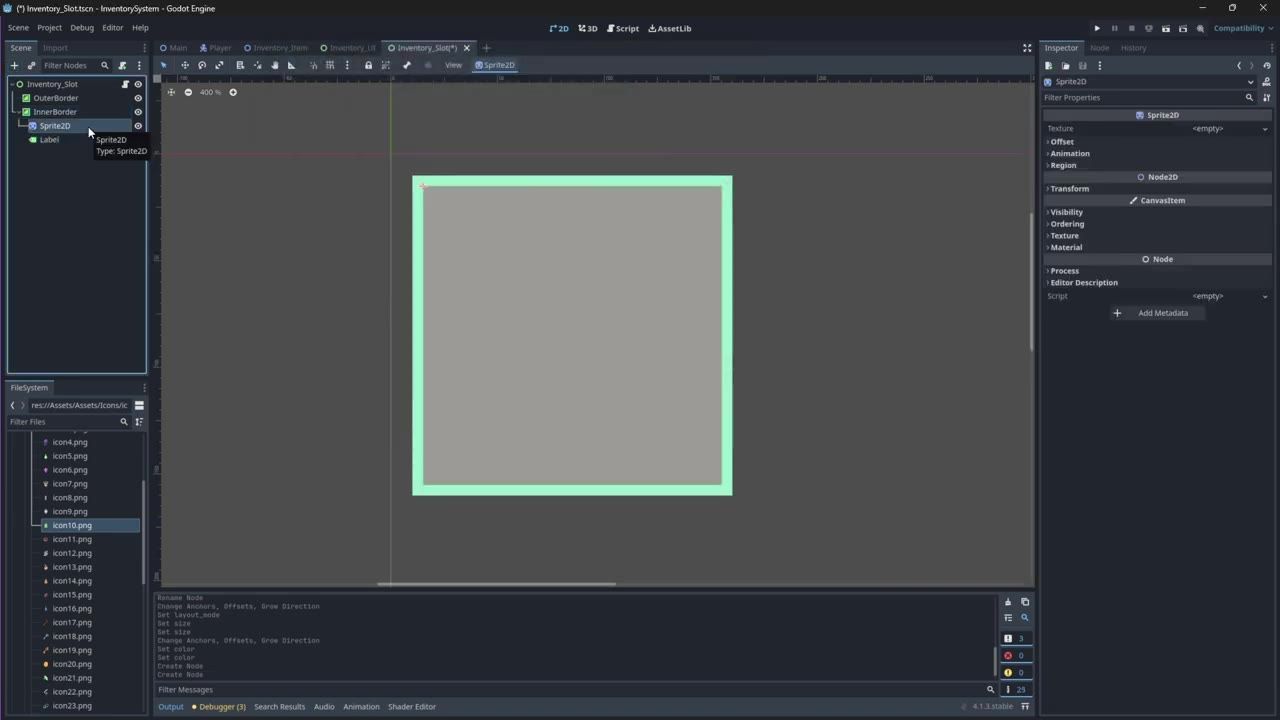The image size is (1280, 720).
Task: Copy the output log selection
Action: coord(1025,602)
